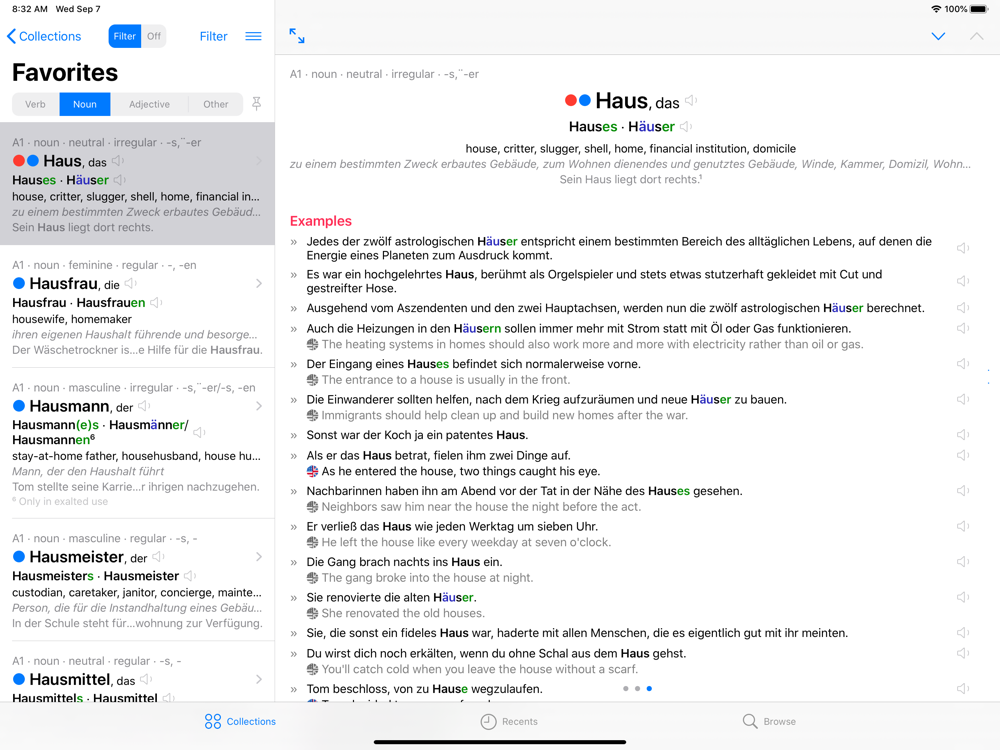Click the Wi-Fi indicator in status bar
Screen dimensions: 1000x750
coord(936,9)
